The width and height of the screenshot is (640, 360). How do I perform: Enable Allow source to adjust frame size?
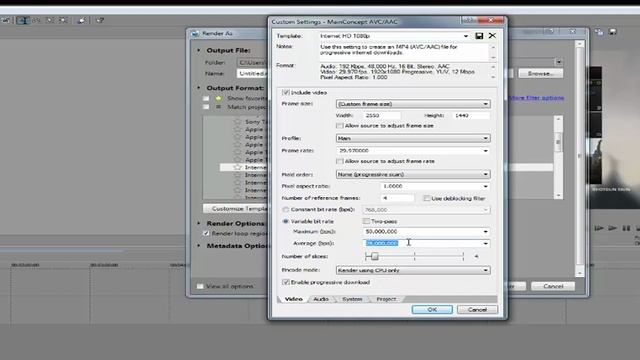[340, 126]
